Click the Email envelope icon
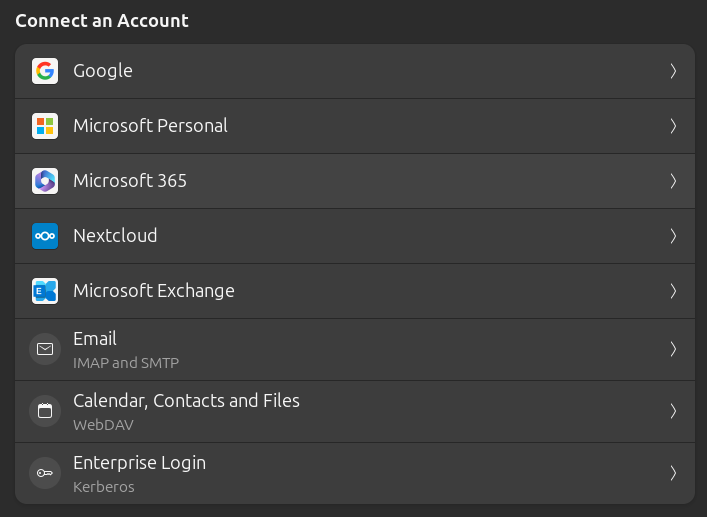The width and height of the screenshot is (707, 517). pos(44,349)
